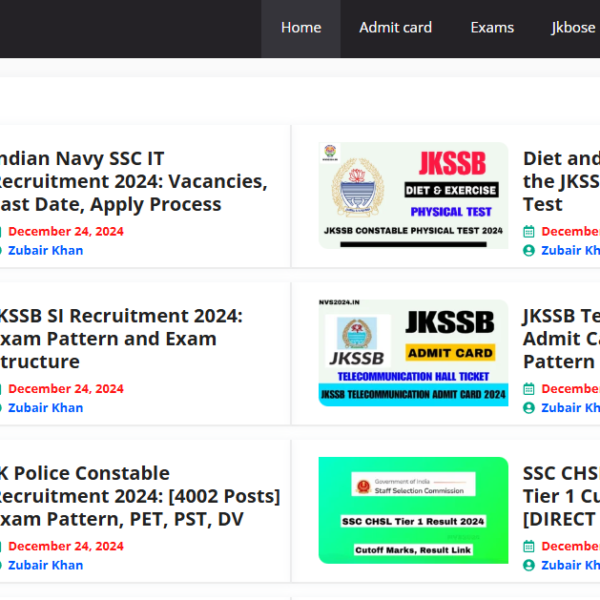Open JK Police Constable Recruitment article
Screen dimensions: 600x600
pyautogui.click(x=140, y=496)
